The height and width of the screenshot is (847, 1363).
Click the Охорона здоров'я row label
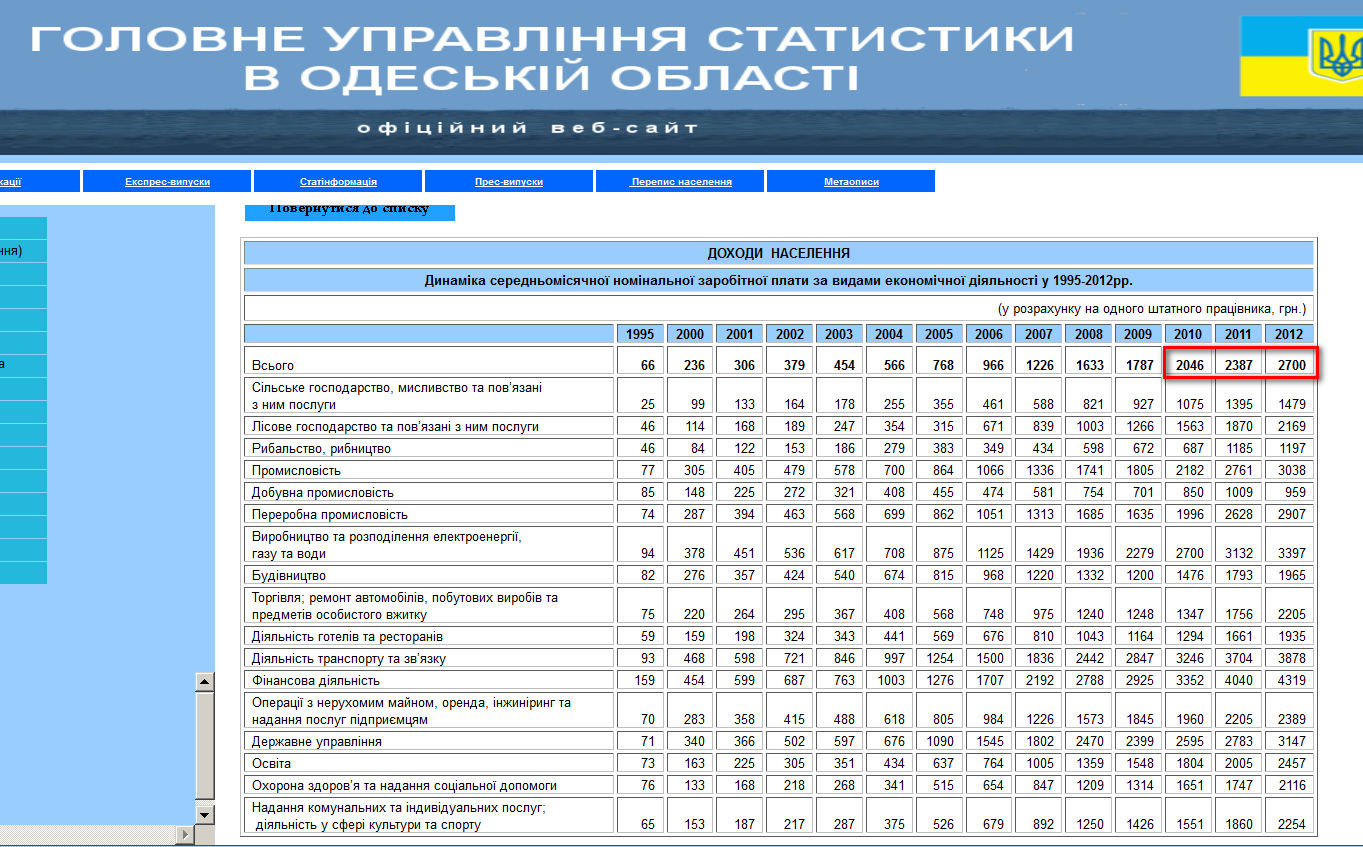tap(404, 785)
